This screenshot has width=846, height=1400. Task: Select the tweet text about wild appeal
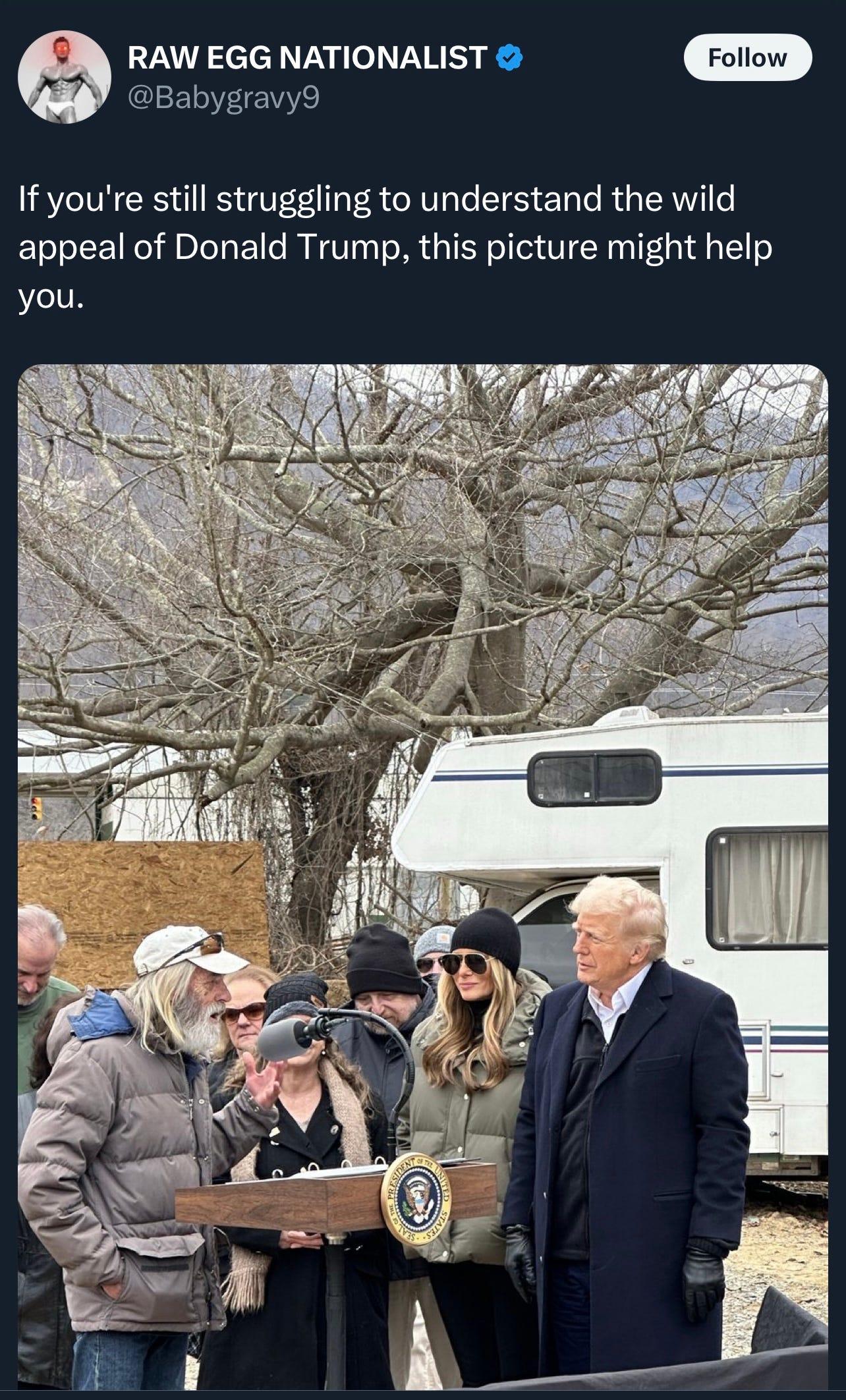click(395, 247)
